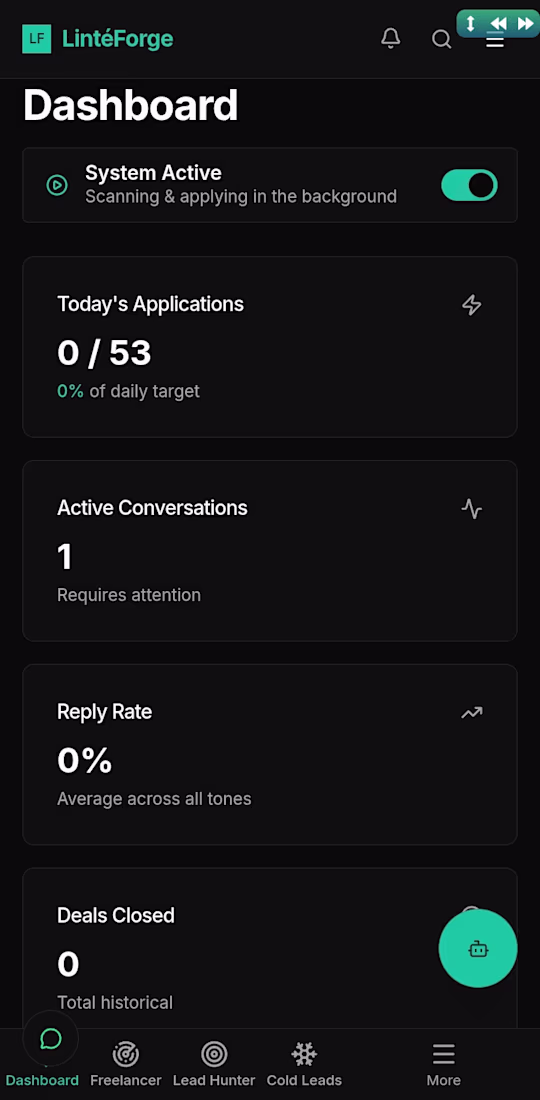Open the floating robot assistant button
540x1100 pixels.
(x=478, y=948)
